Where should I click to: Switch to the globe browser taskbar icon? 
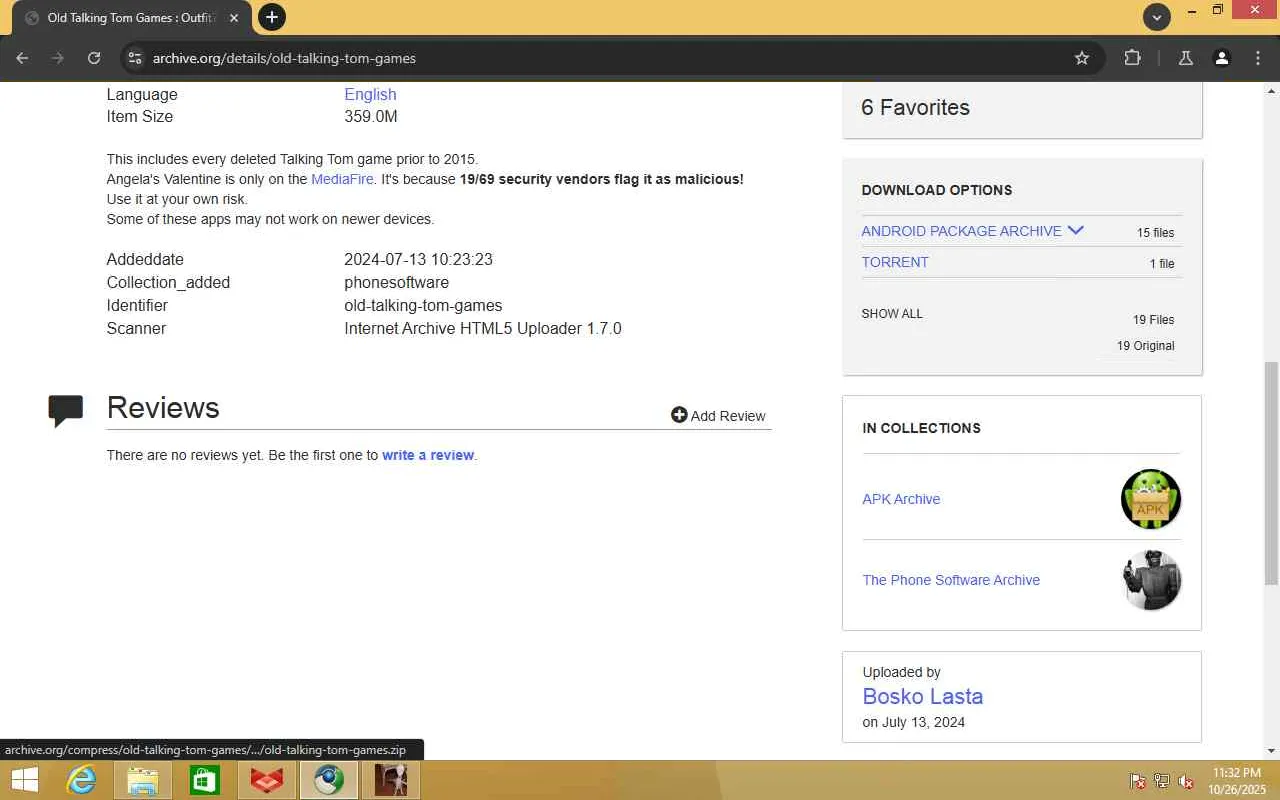pos(329,780)
